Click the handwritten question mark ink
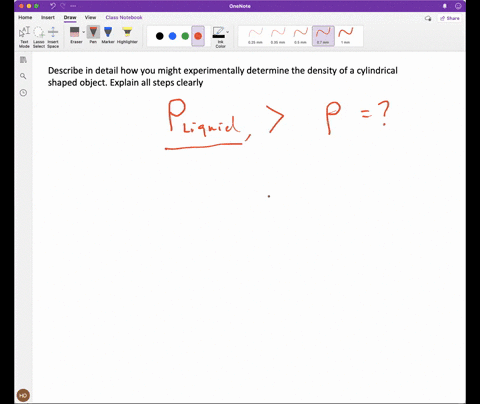480x404 pixels. (384, 114)
